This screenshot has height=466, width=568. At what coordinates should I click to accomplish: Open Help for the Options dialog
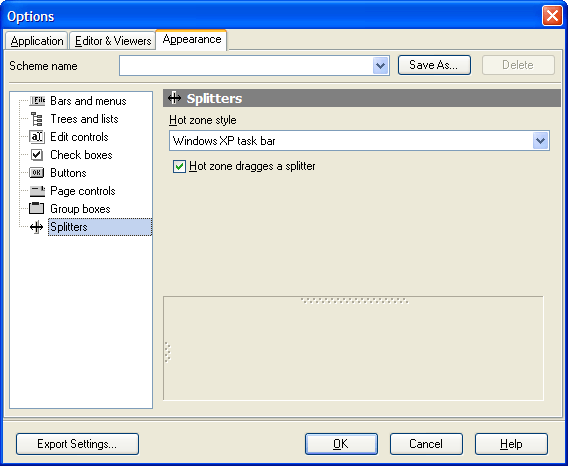(511, 444)
